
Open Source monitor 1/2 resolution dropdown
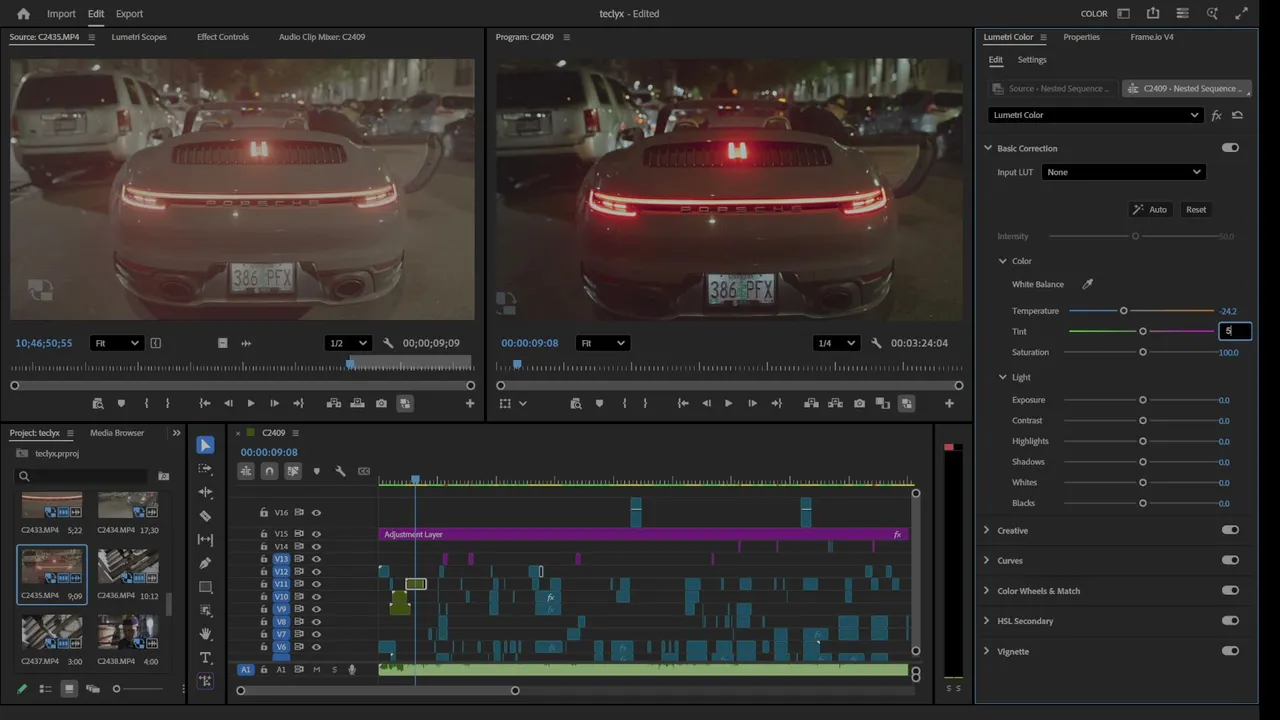tap(349, 343)
